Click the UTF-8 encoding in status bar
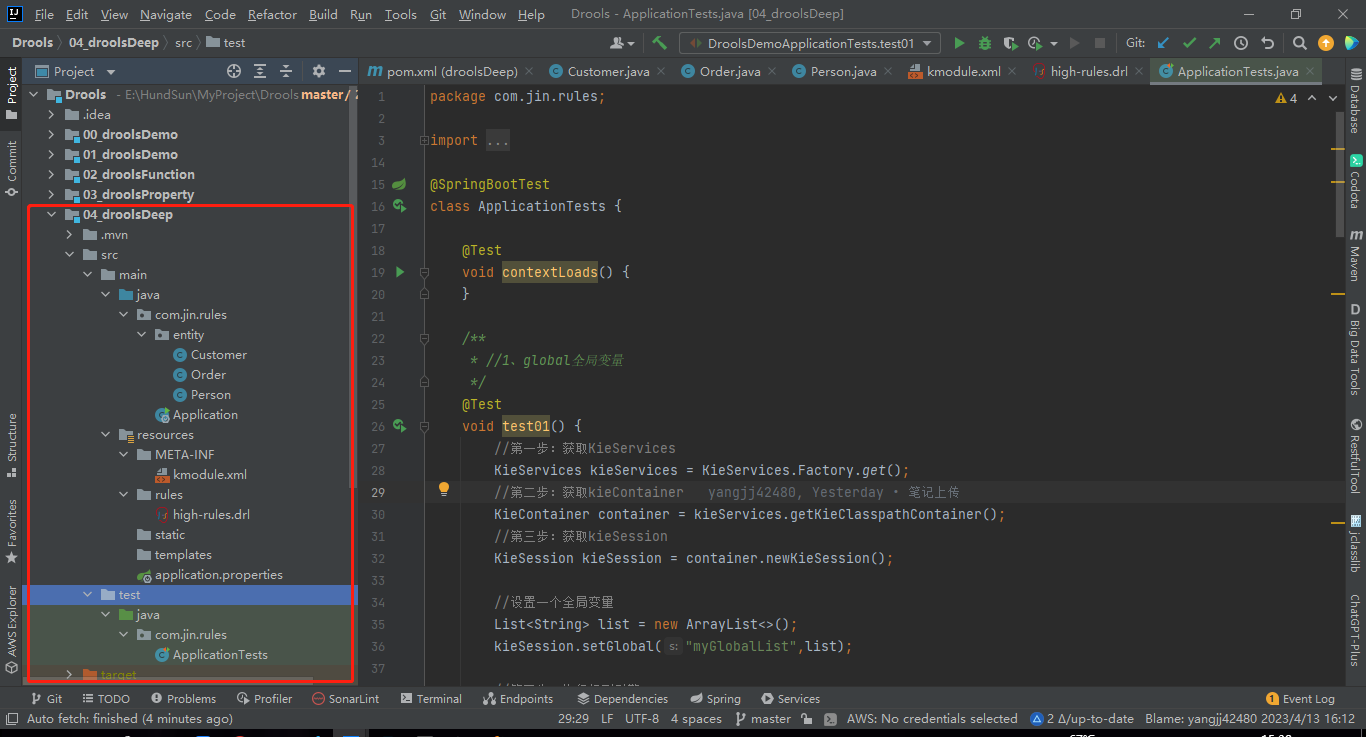This screenshot has height=737, width=1366. pos(642,719)
